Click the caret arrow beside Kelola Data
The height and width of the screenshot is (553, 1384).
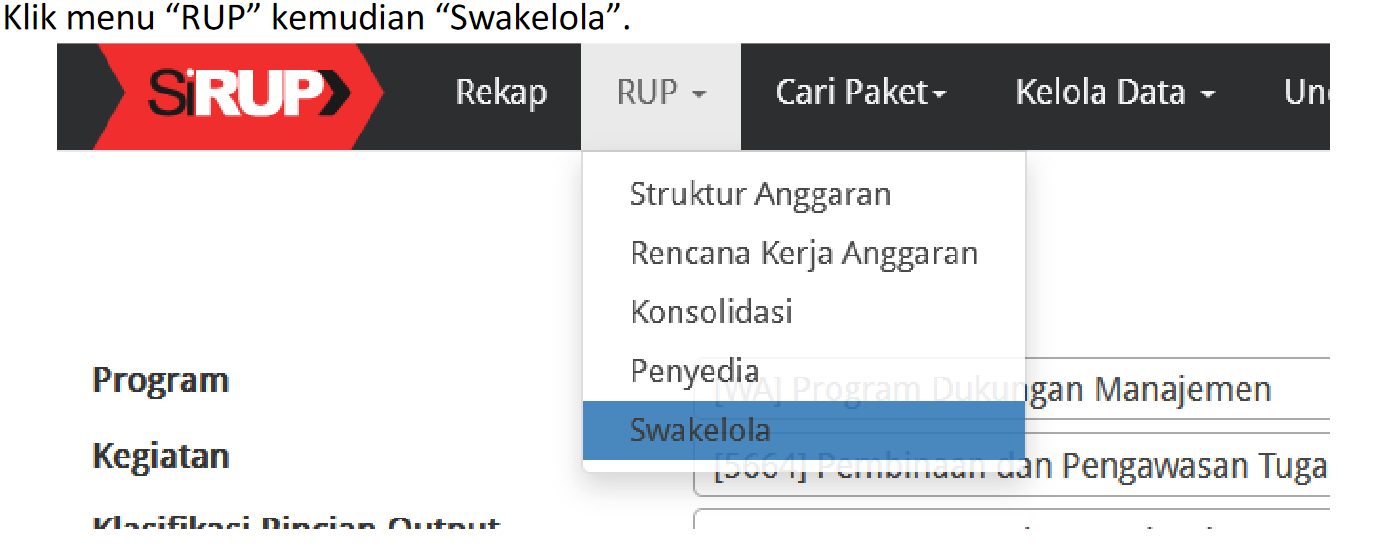pos(1208,95)
